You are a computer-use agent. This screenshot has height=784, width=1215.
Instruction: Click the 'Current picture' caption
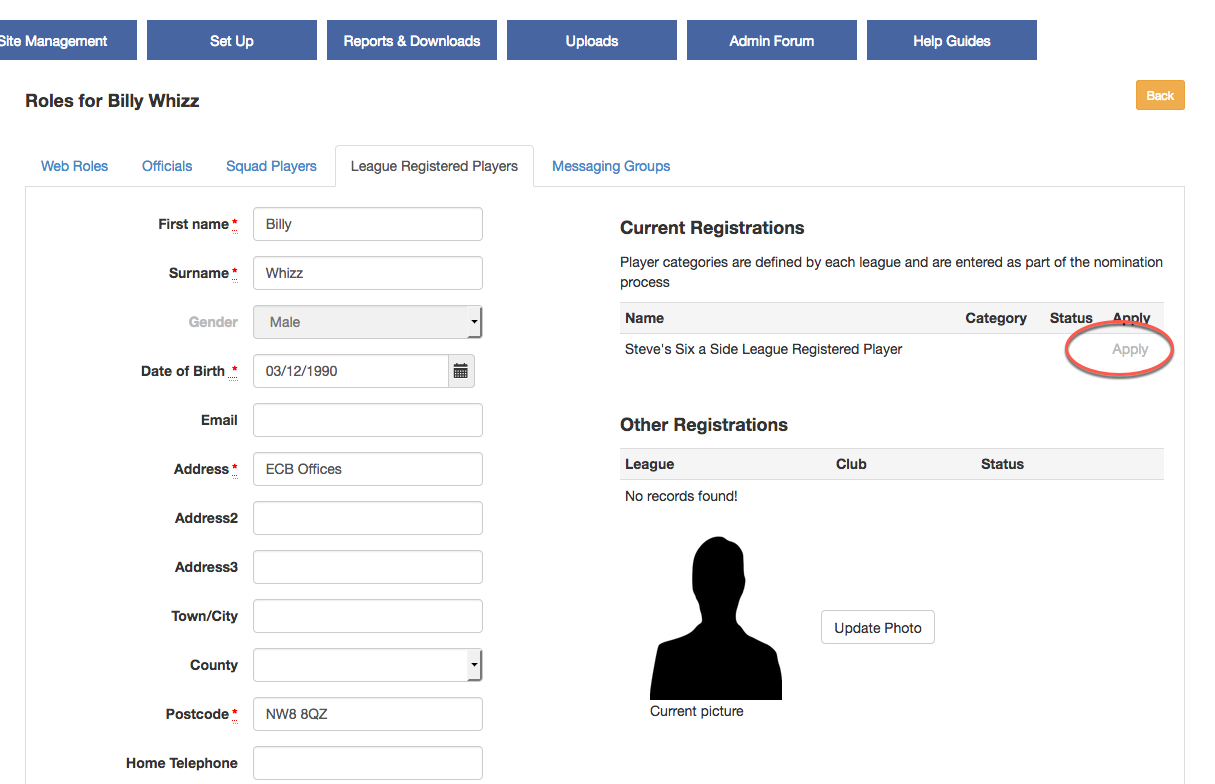697,711
